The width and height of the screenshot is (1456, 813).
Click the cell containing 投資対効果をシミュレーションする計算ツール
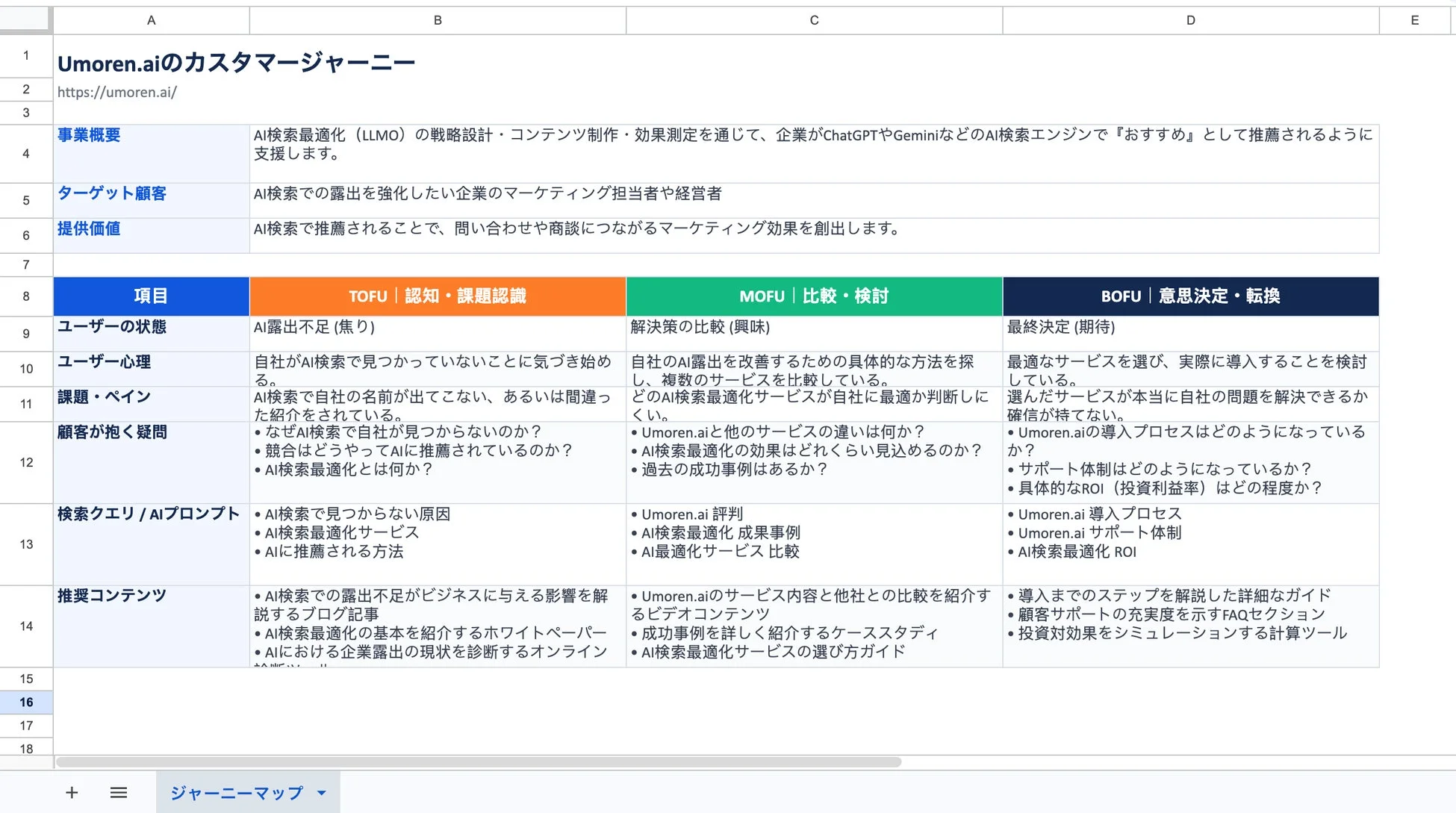pos(1190,626)
